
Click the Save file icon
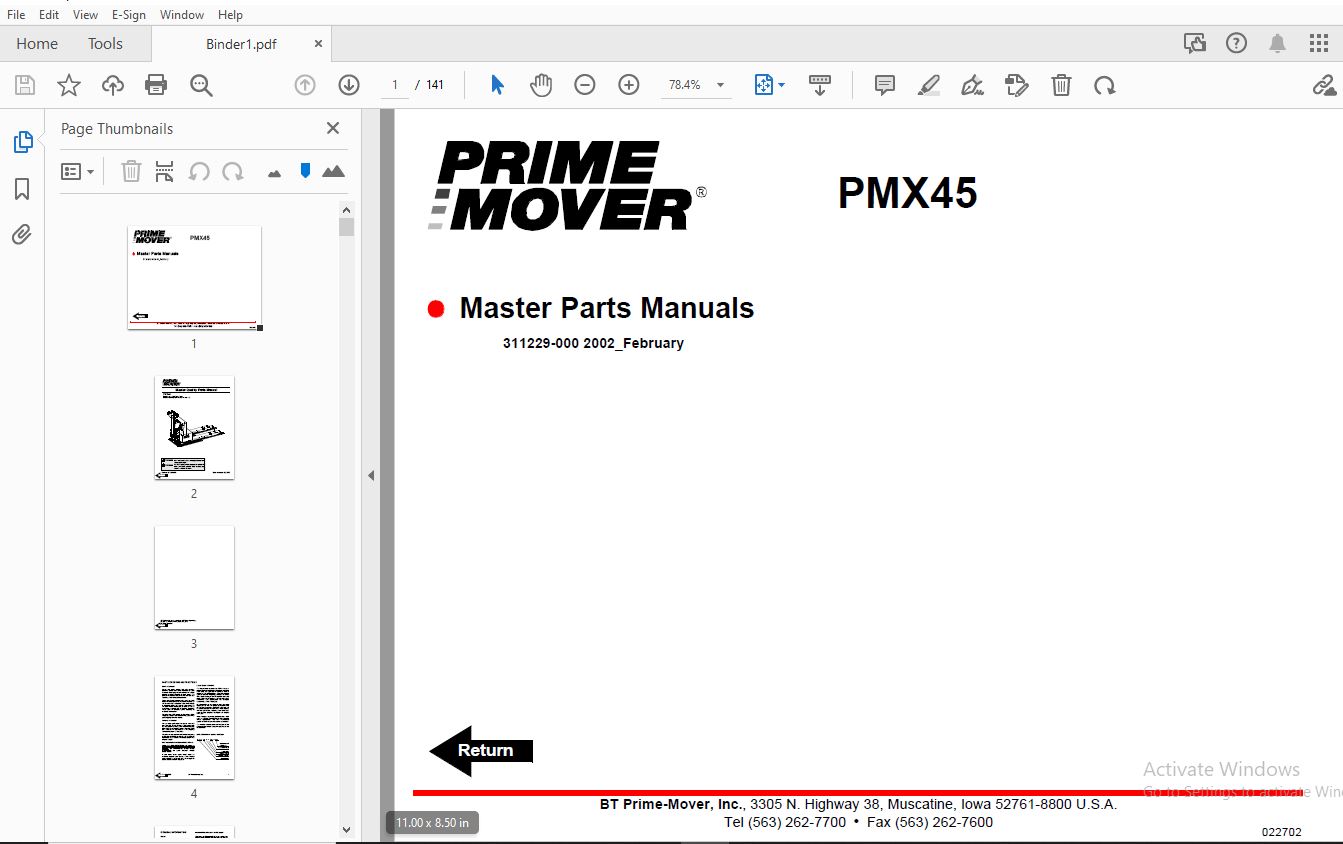24,86
